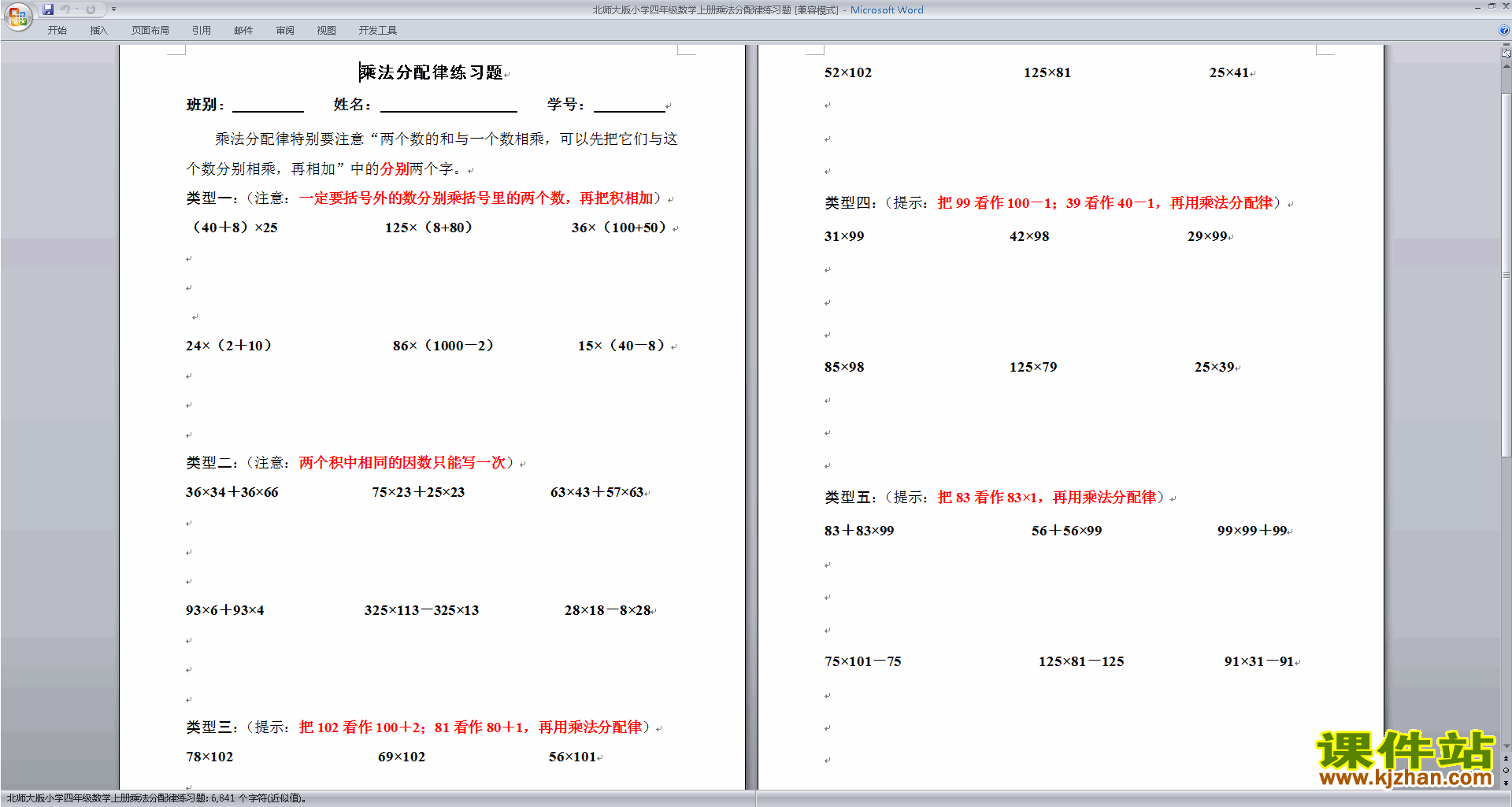Click the problem 36×（100+50）

coord(620,228)
